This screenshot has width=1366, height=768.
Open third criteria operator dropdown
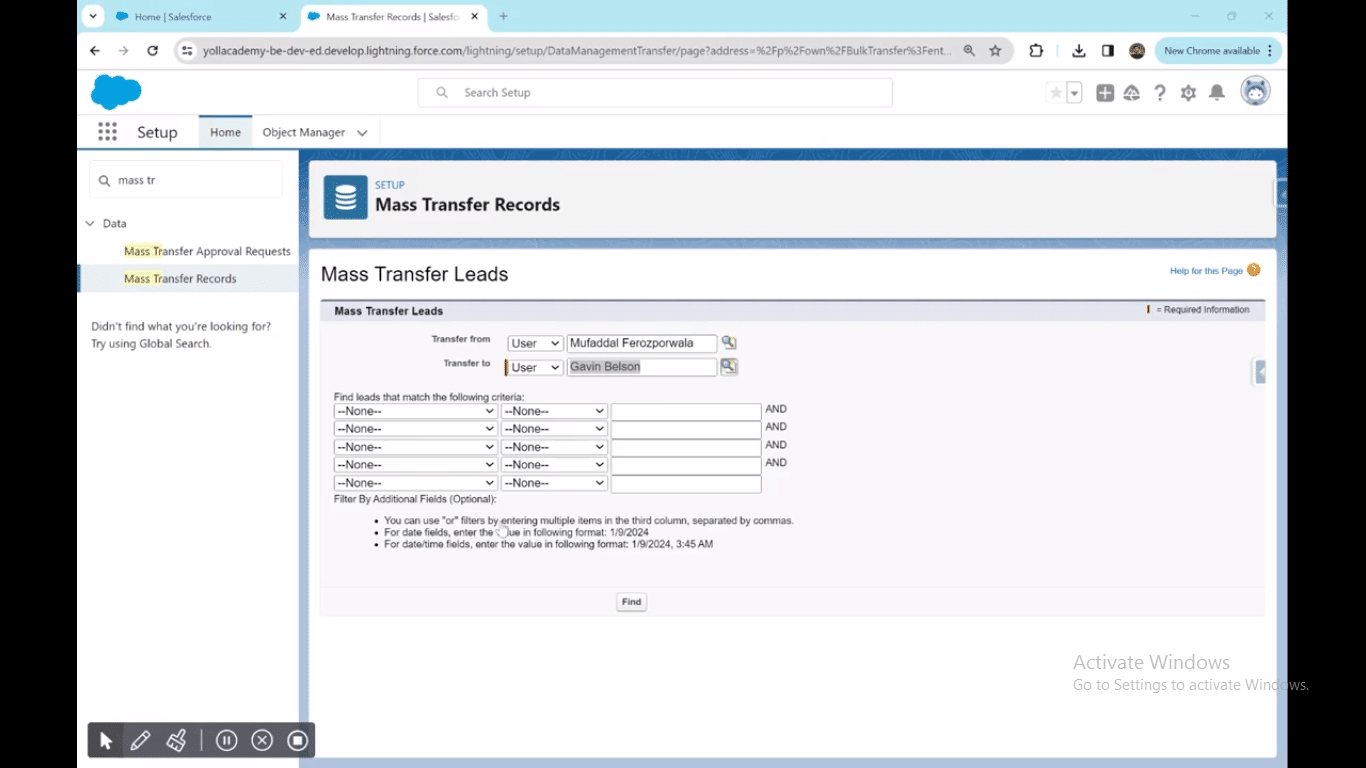[x=554, y=447]
